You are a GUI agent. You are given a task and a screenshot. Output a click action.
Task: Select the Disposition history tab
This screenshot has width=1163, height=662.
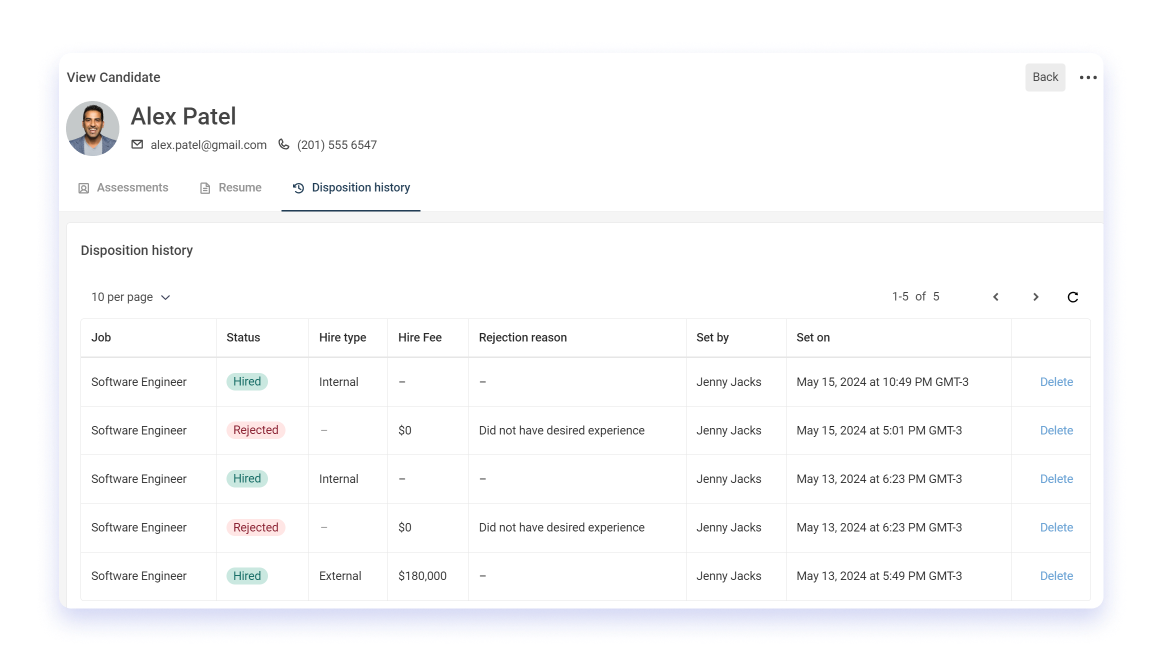tap(351, 188)
